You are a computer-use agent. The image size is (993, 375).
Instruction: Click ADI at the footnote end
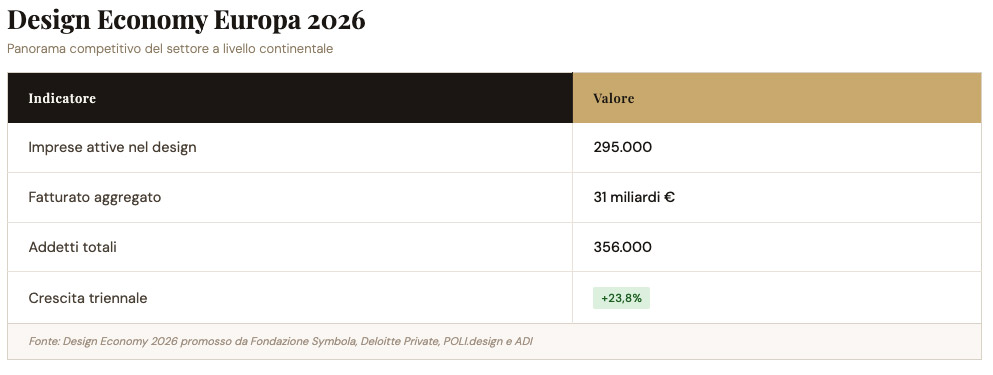coord(524,341)
